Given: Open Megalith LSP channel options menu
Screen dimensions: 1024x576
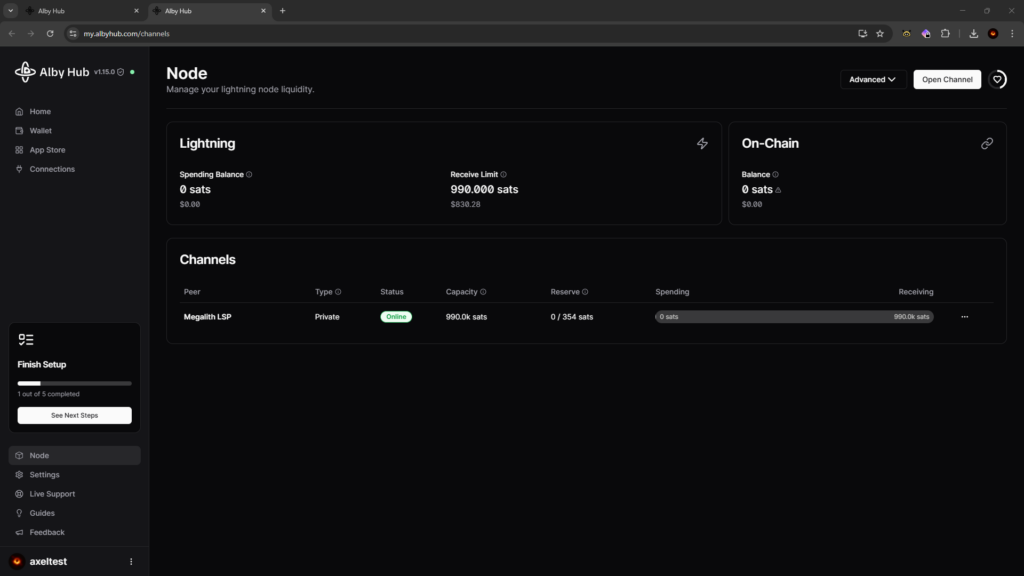Looking at the screenshot, I should pyautogui.click(x=965, y=317).
